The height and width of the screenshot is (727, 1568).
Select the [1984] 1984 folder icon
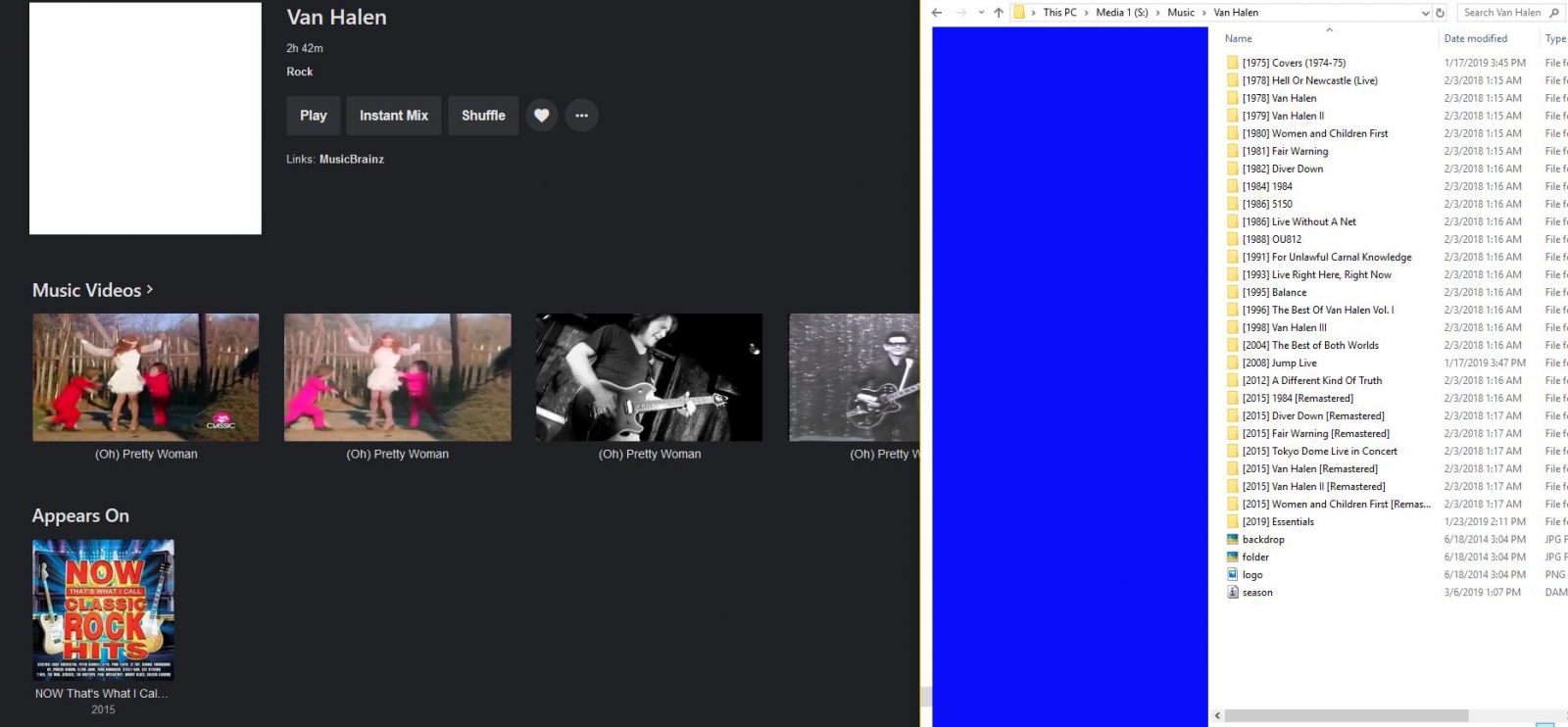click(x=1233, y=186)
